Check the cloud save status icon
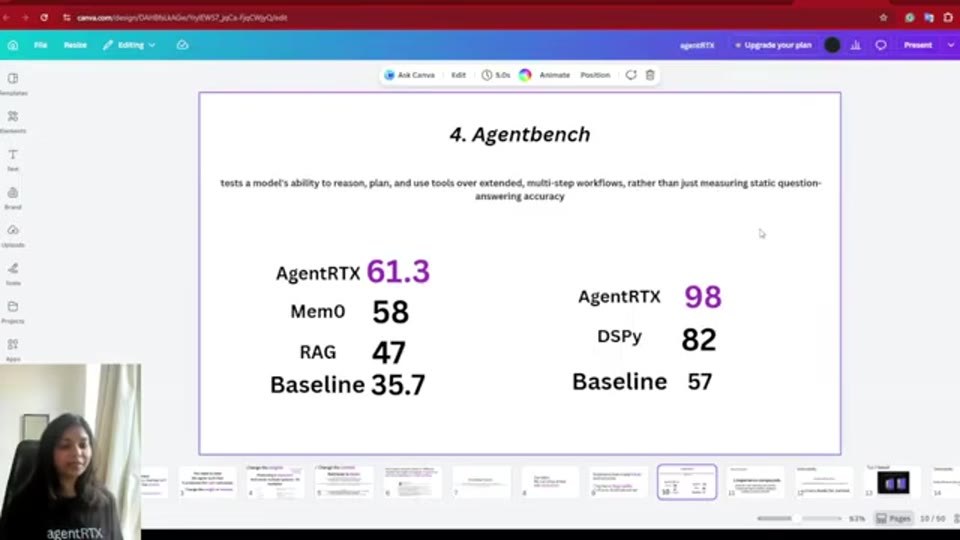The image size is (960, 540). [x=182, y=45]
